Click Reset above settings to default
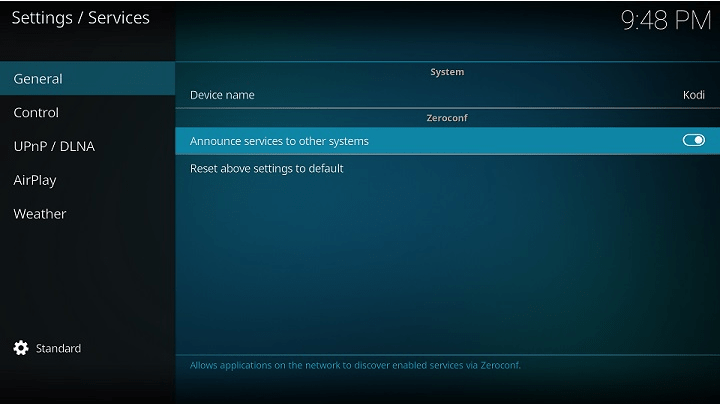This screenshot has height=404, width=720. pos(448,168)
